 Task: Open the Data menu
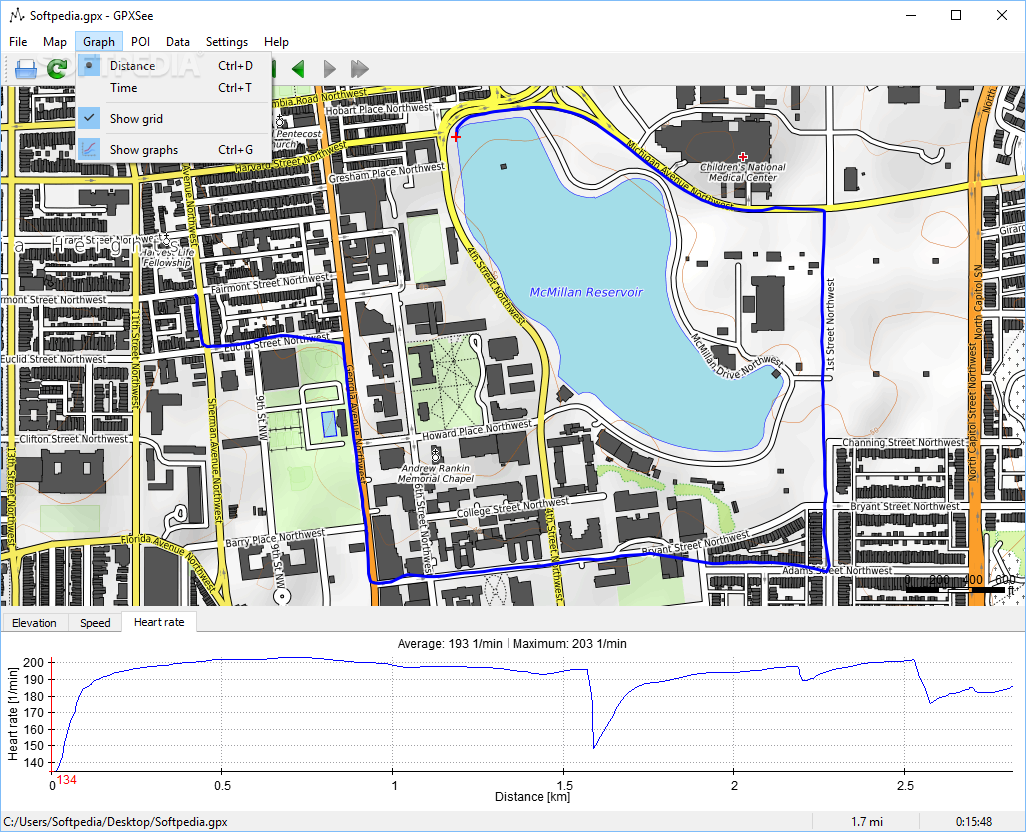177,42
